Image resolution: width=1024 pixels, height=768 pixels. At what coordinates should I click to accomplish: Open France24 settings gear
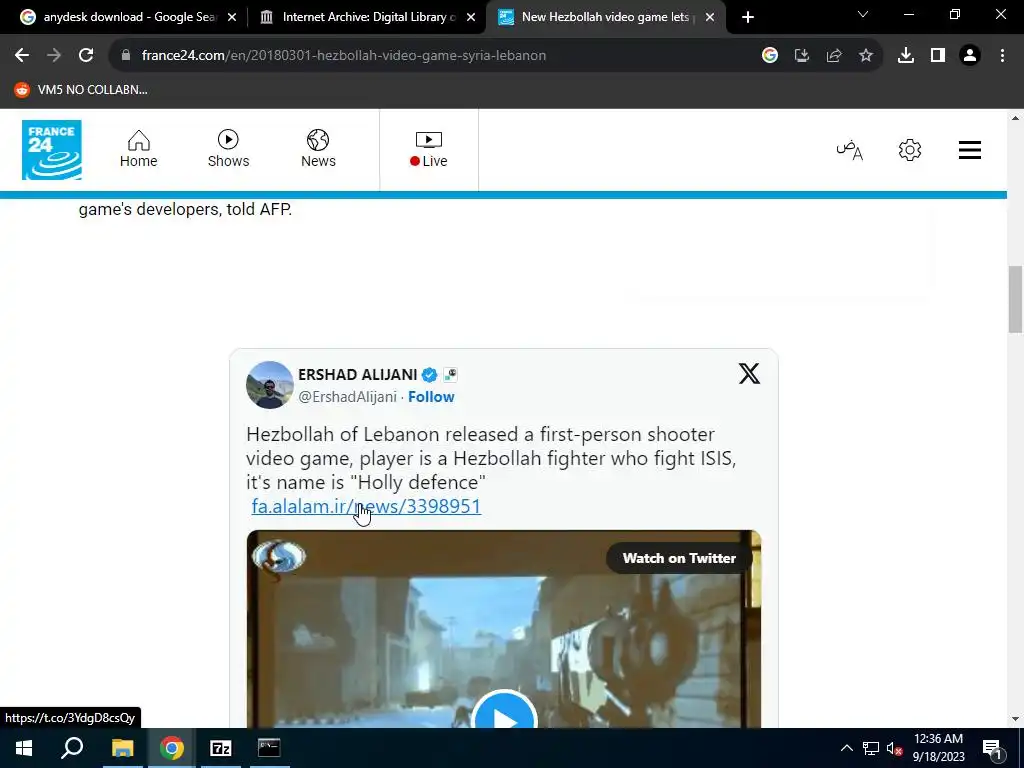pos(910,150)
